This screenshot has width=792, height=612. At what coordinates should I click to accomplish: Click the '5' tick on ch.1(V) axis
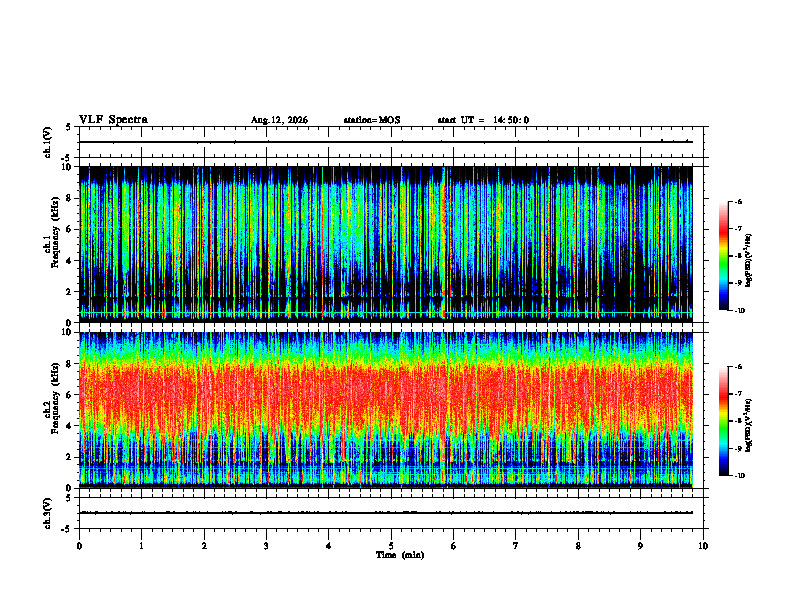point(69,128)
